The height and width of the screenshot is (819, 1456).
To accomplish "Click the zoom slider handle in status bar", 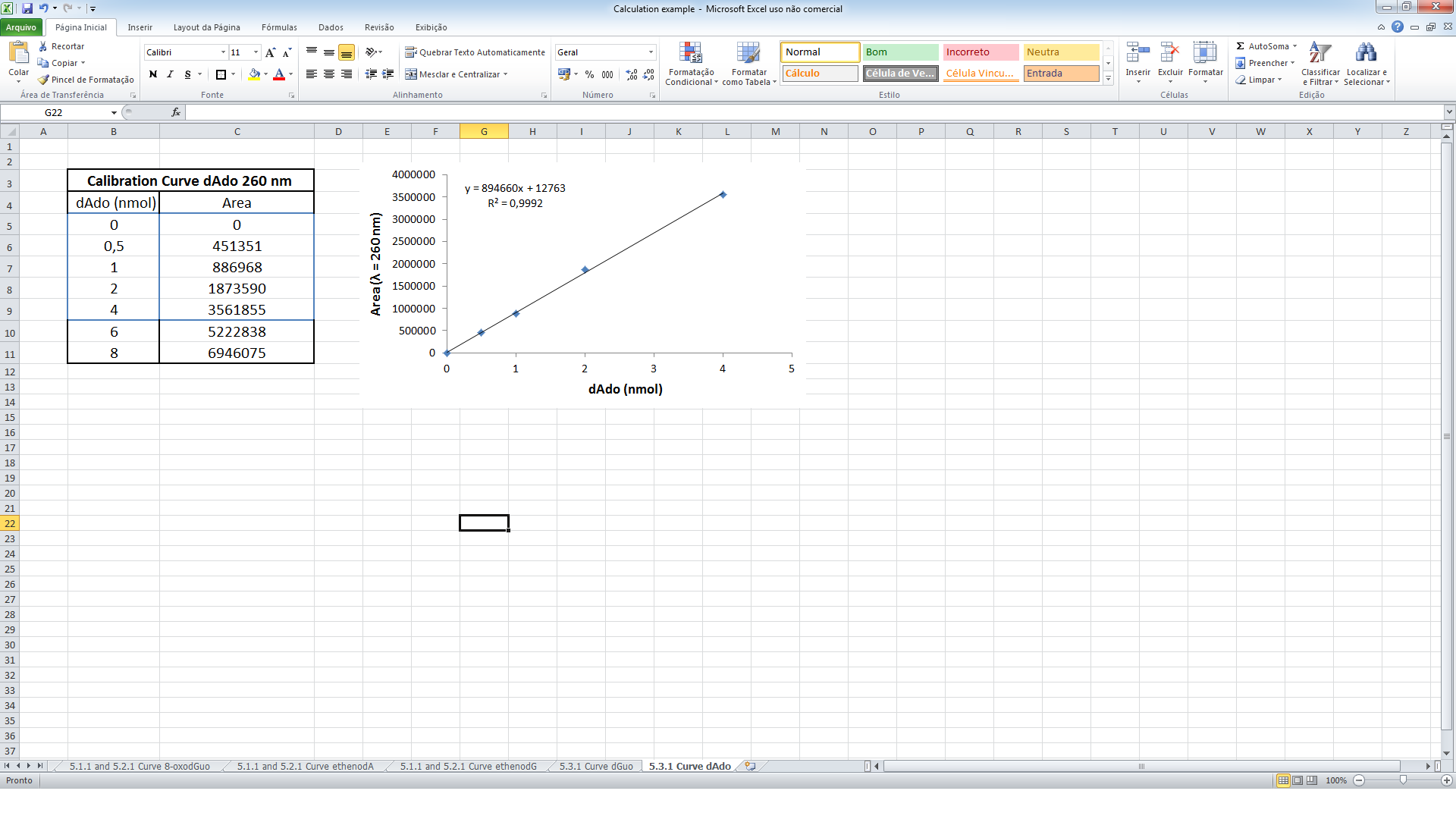I will point(1403,780).
